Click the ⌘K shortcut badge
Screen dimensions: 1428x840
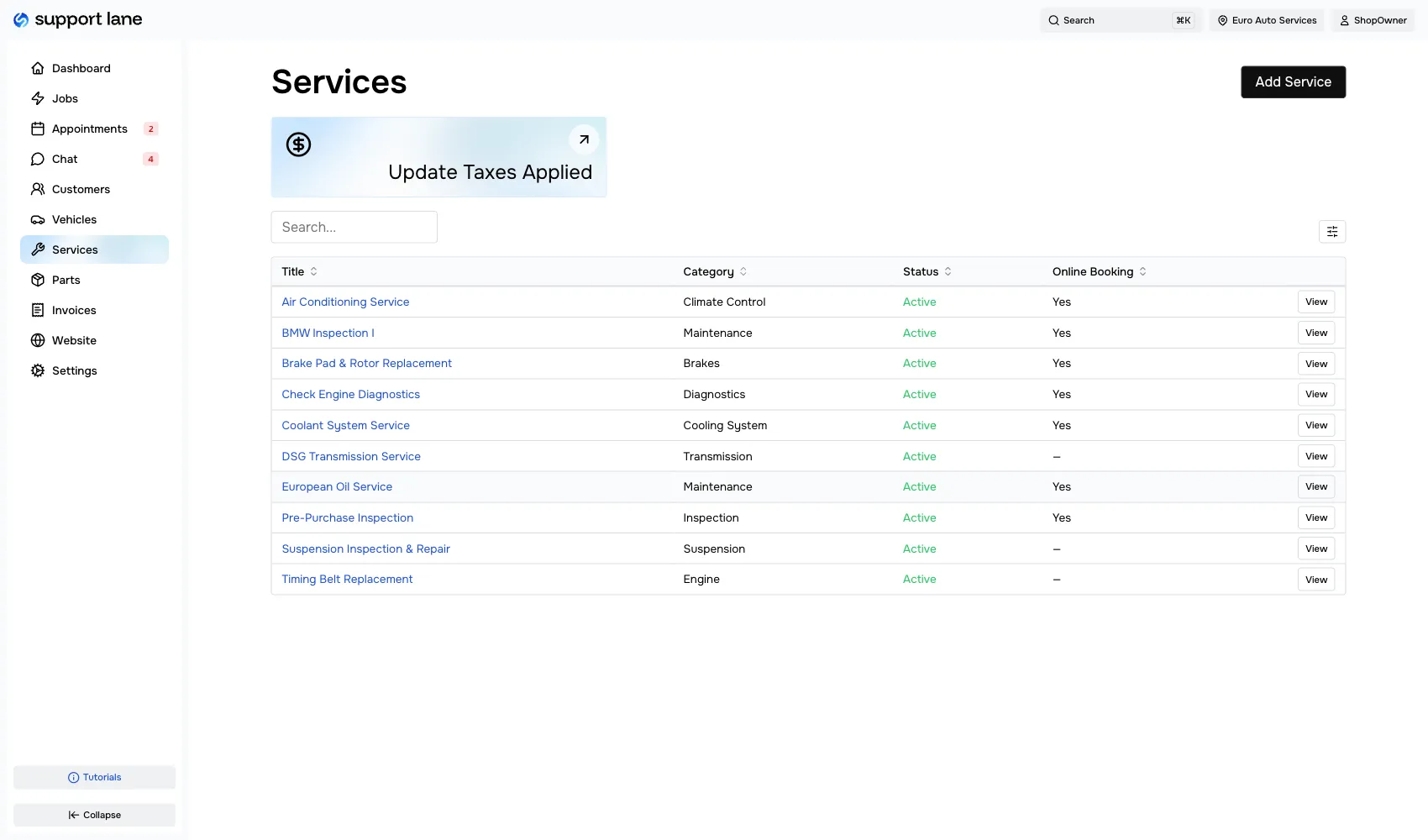1183,20
